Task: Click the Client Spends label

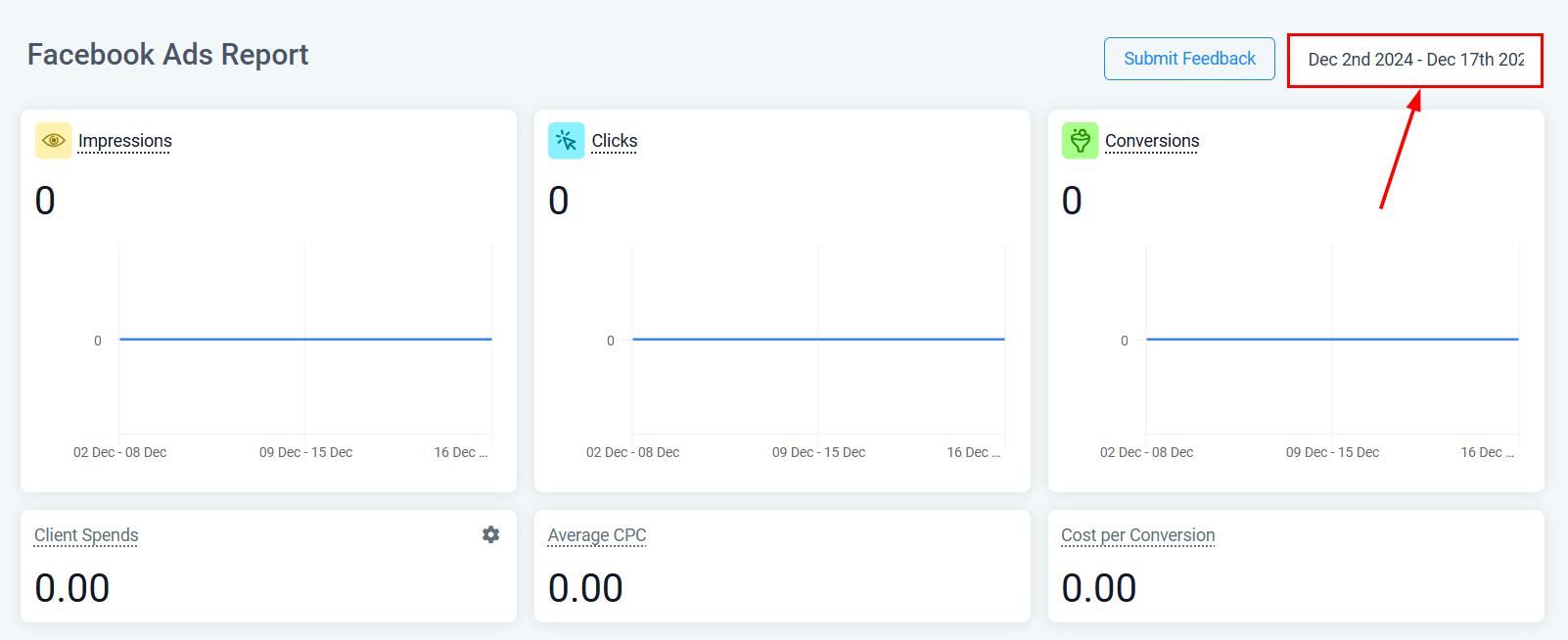Action: (x=86, y=535)
